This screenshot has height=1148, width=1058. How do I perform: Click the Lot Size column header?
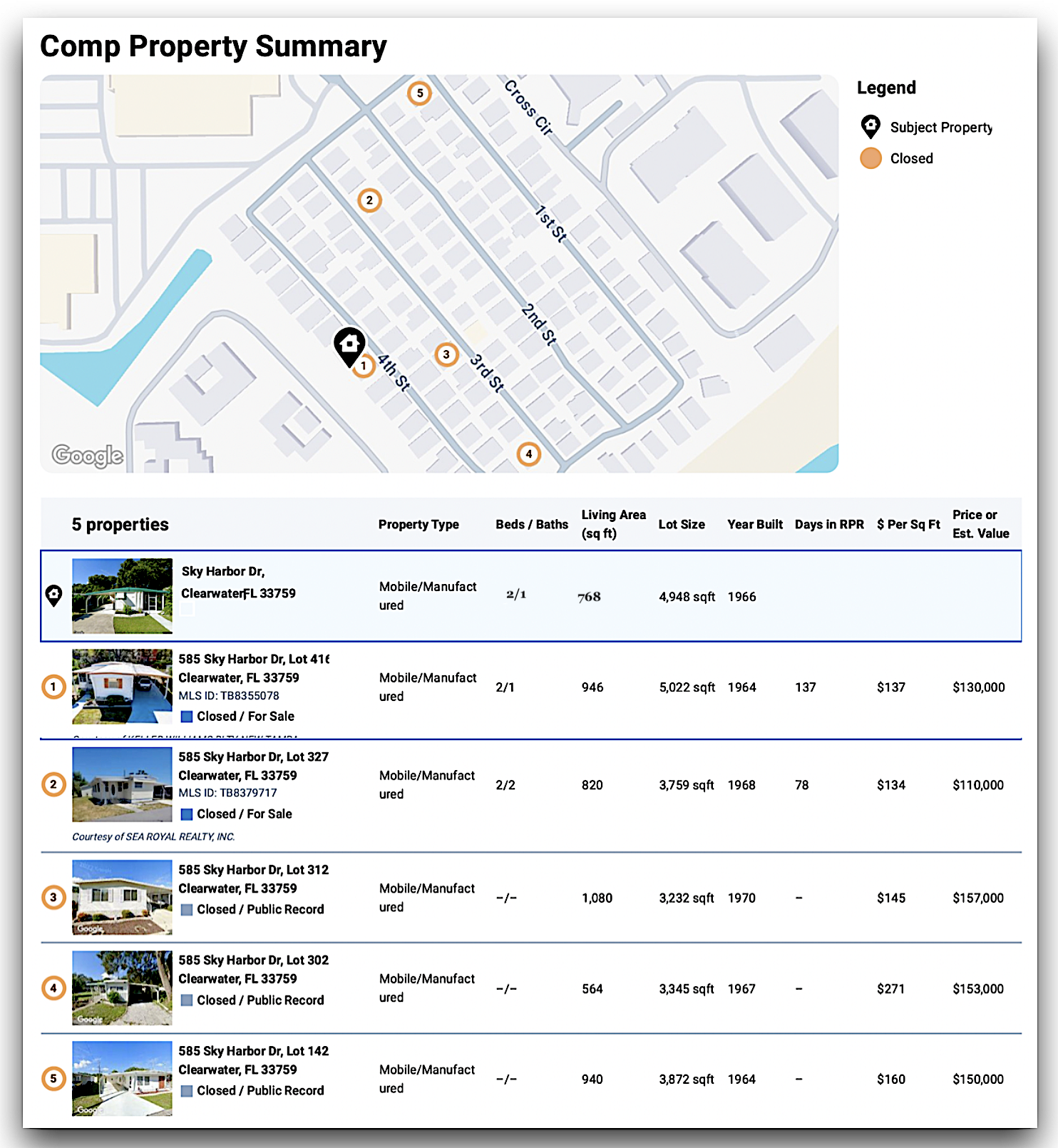[682, 525]
